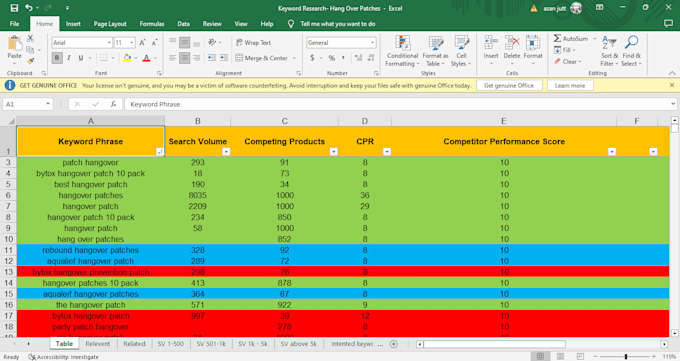Apply Percent Style format
The width and height of the screenshot is (680, 361).
[x=331, y=58]
